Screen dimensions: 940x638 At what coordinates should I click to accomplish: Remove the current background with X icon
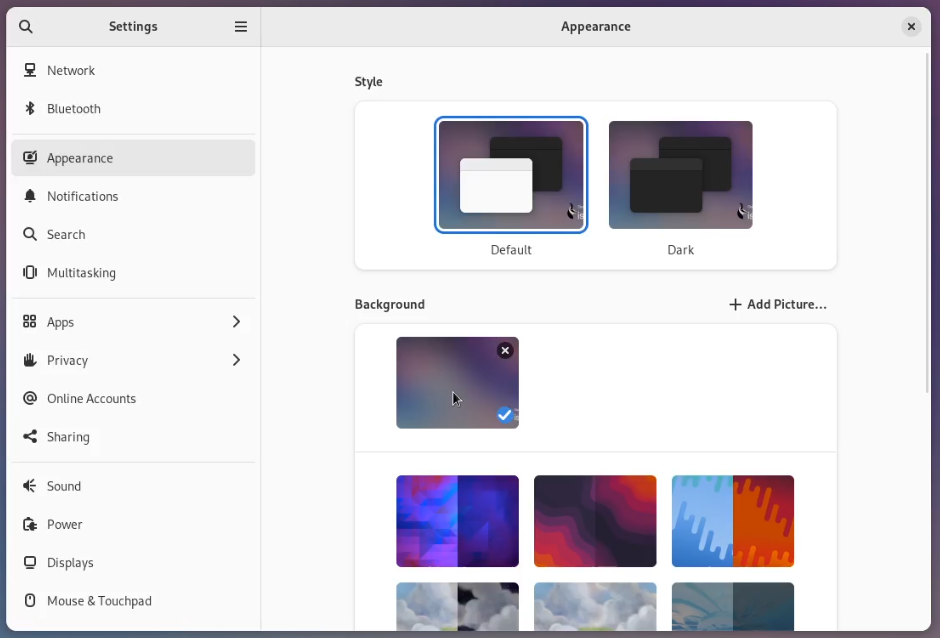(x=505, y=350)
